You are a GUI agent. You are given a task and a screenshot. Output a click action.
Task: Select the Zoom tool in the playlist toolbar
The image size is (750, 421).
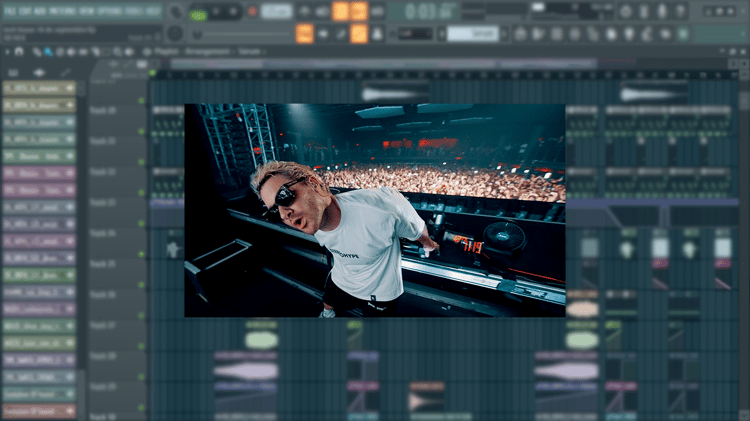click(118, 52)
